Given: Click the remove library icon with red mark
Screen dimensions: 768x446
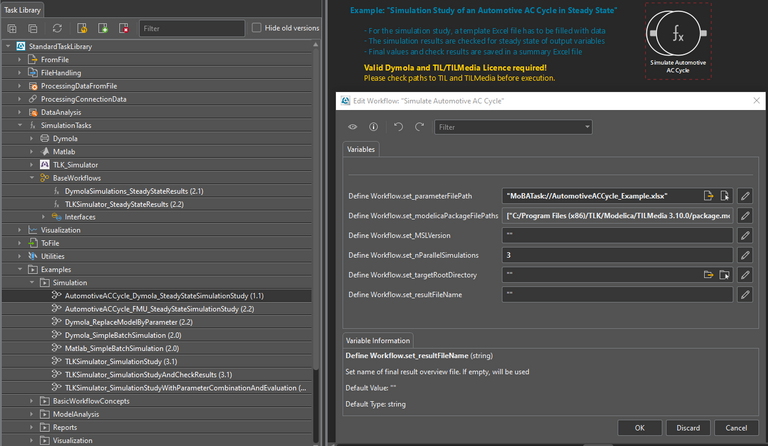Looking at the screenshot, I should (x=123, y=29).
